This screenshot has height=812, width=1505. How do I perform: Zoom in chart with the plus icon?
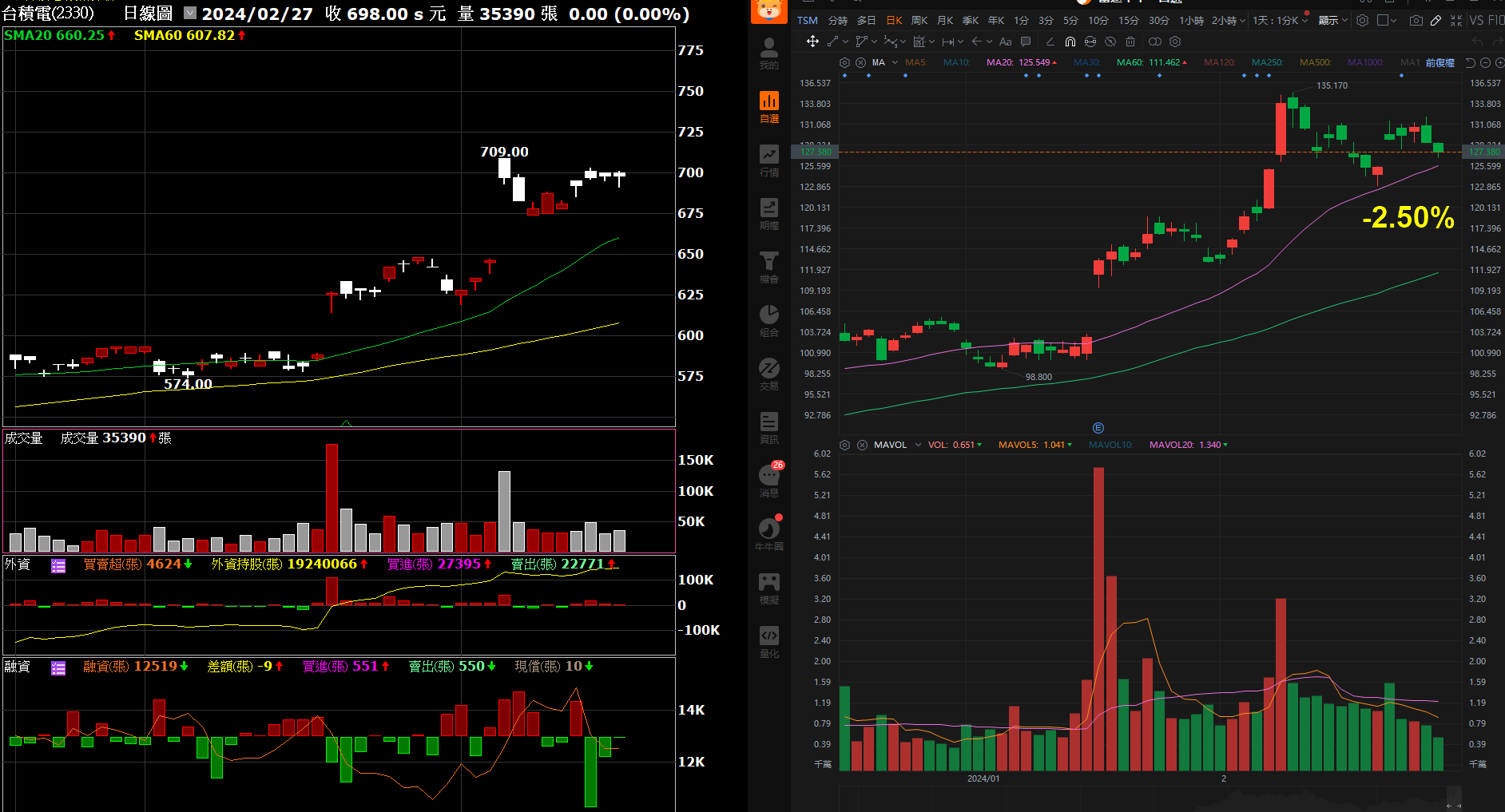click(x=1499, y=62)
